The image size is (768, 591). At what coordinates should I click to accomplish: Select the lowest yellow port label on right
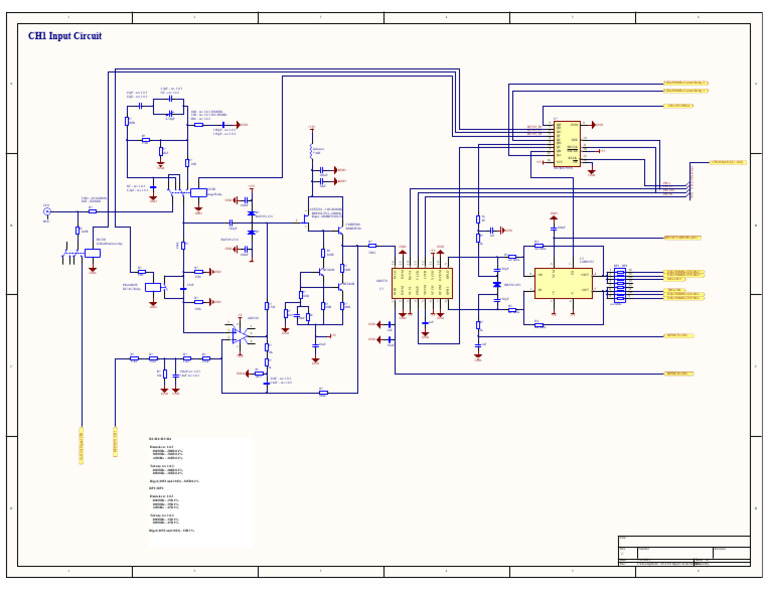click(679, 374)
